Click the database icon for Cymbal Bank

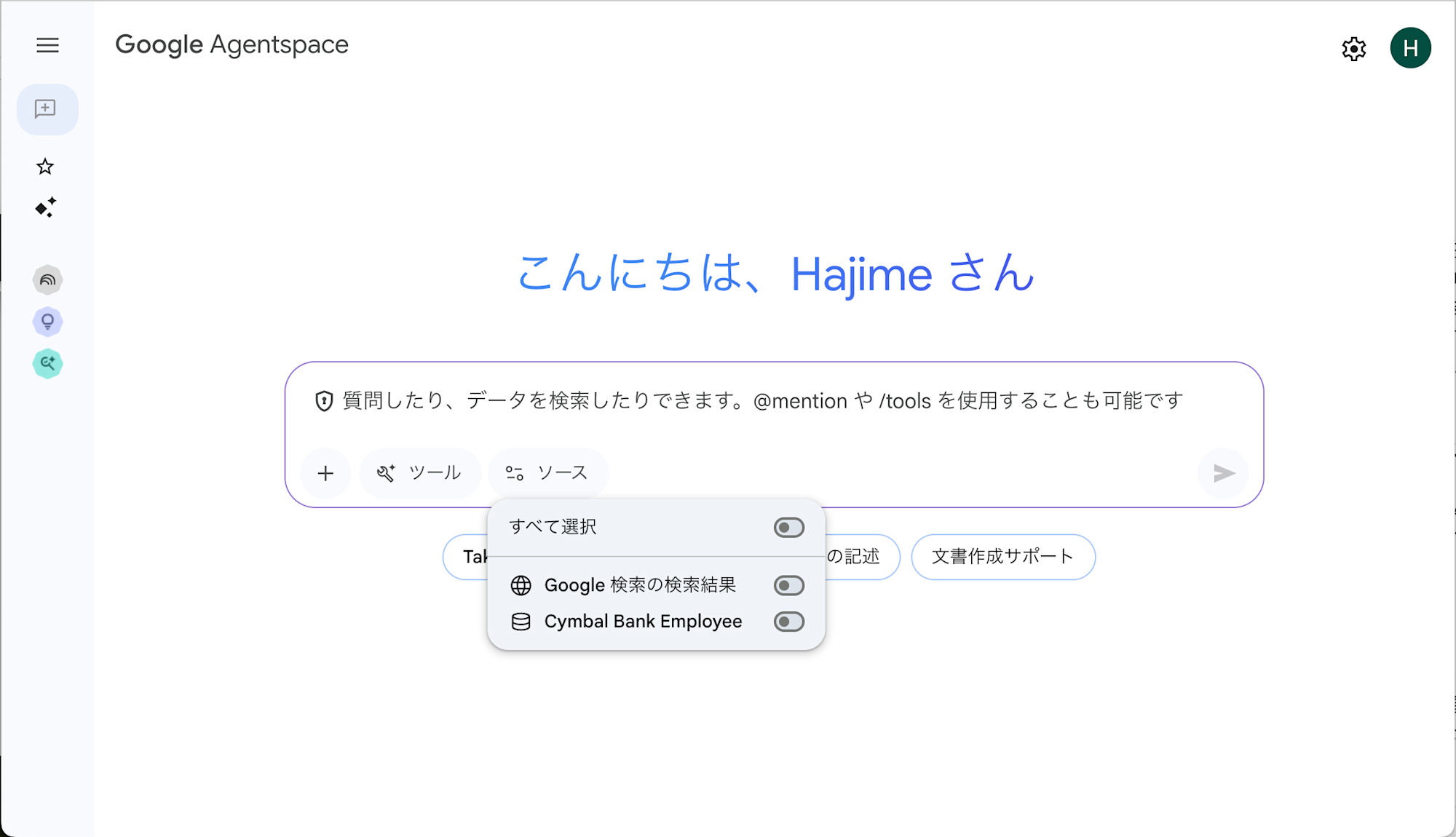521,622
